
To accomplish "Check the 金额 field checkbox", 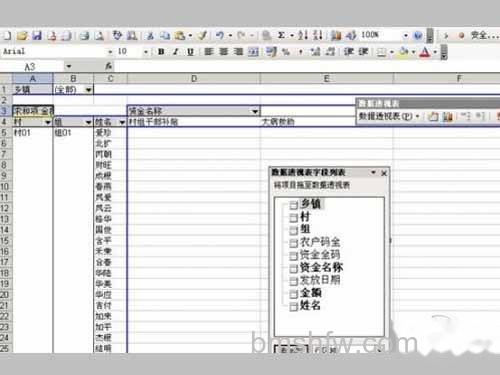I will pos(293,294).
